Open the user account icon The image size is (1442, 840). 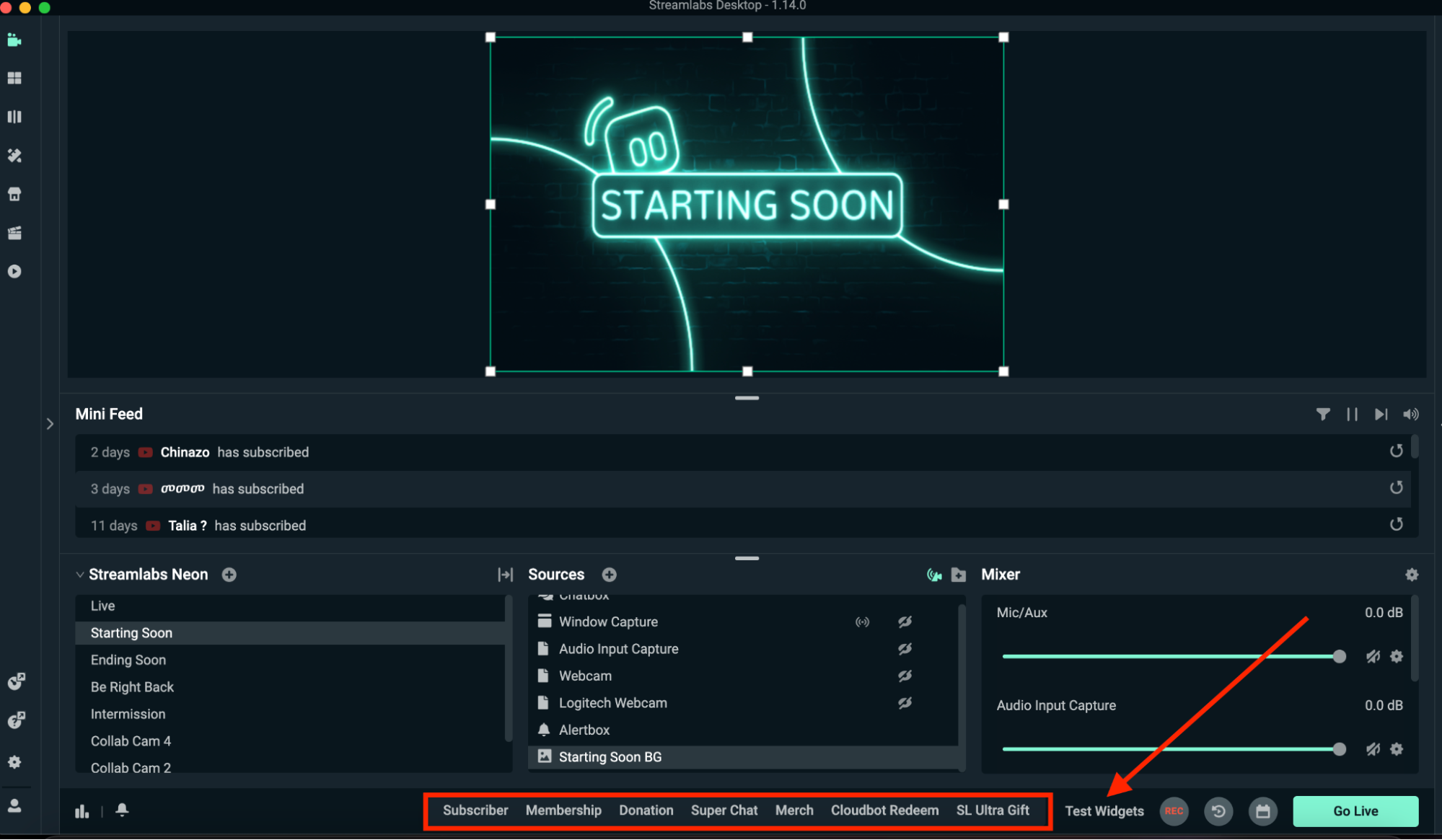14,805
